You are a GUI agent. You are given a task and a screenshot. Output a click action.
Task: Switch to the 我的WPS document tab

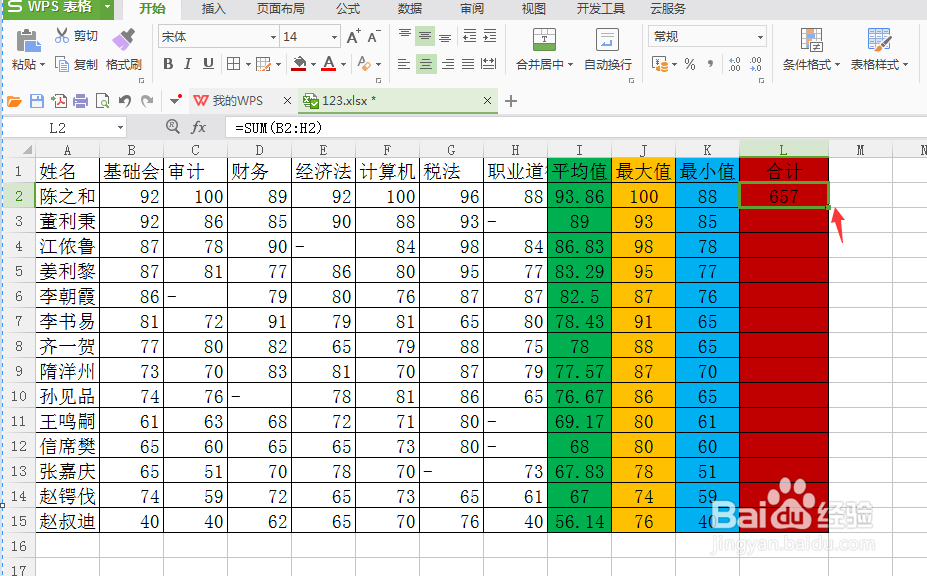pos(236,101)
